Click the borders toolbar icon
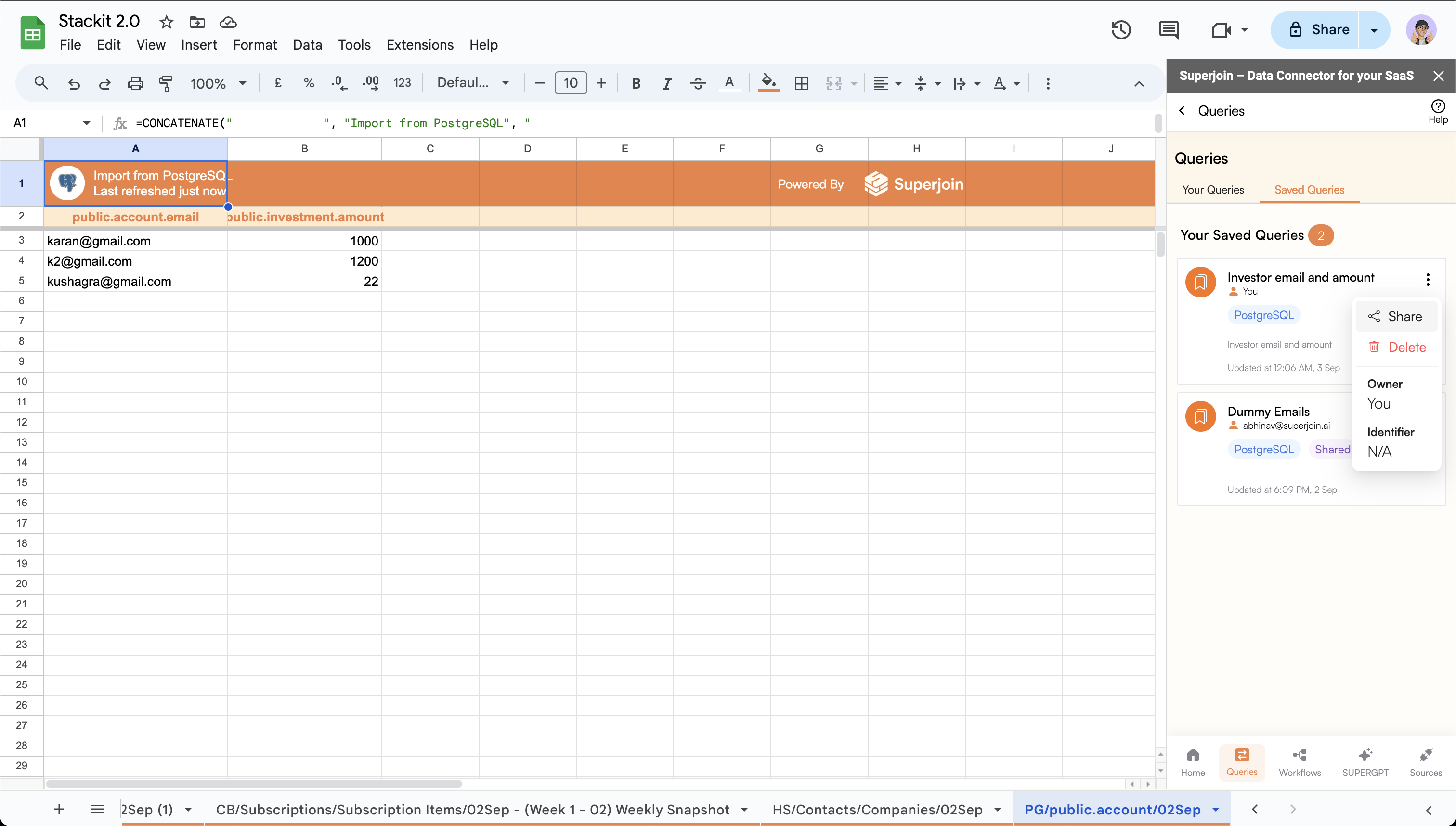 tap(801, 83)
